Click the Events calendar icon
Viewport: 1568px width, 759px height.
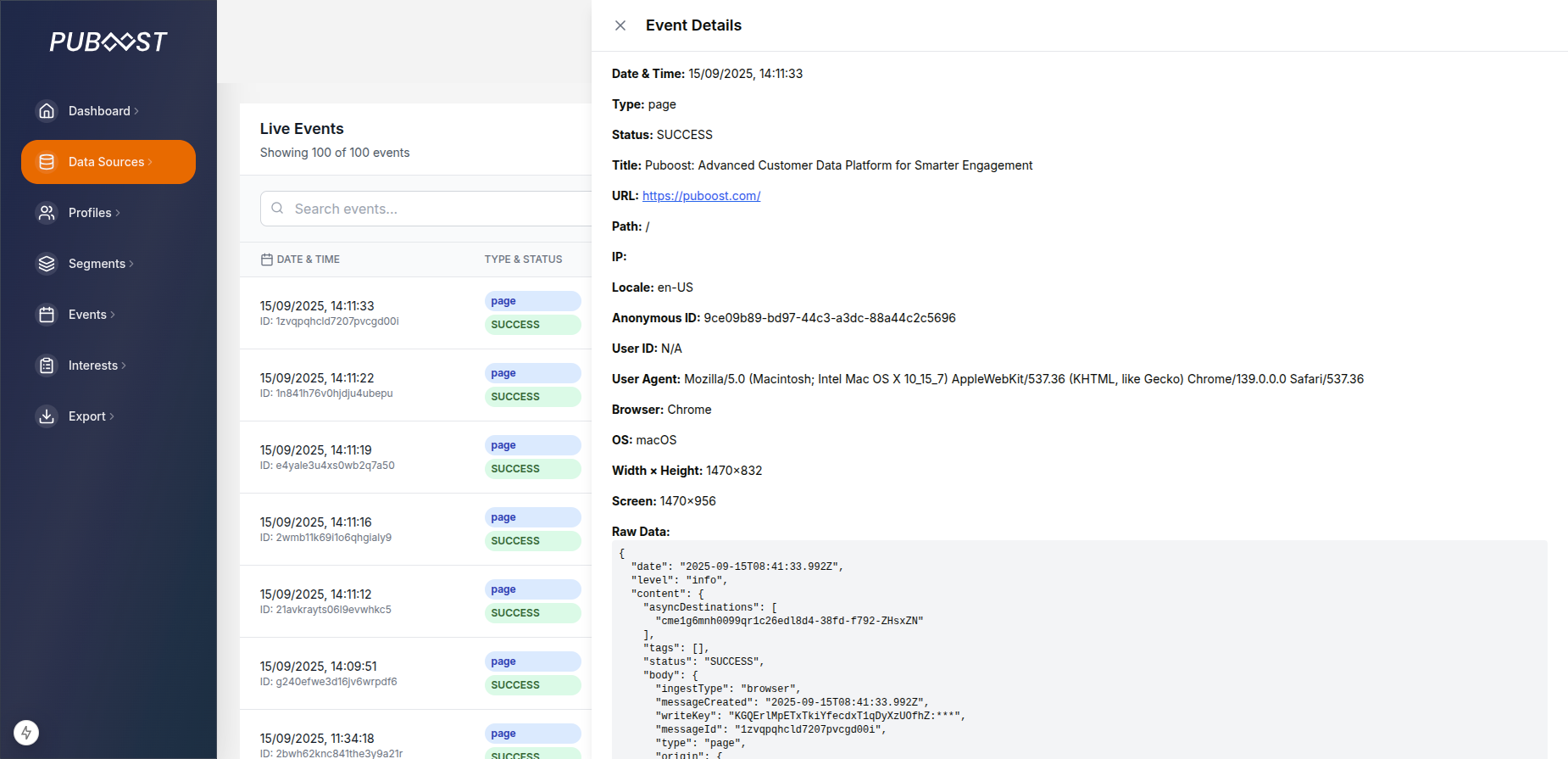click(47, 315)
